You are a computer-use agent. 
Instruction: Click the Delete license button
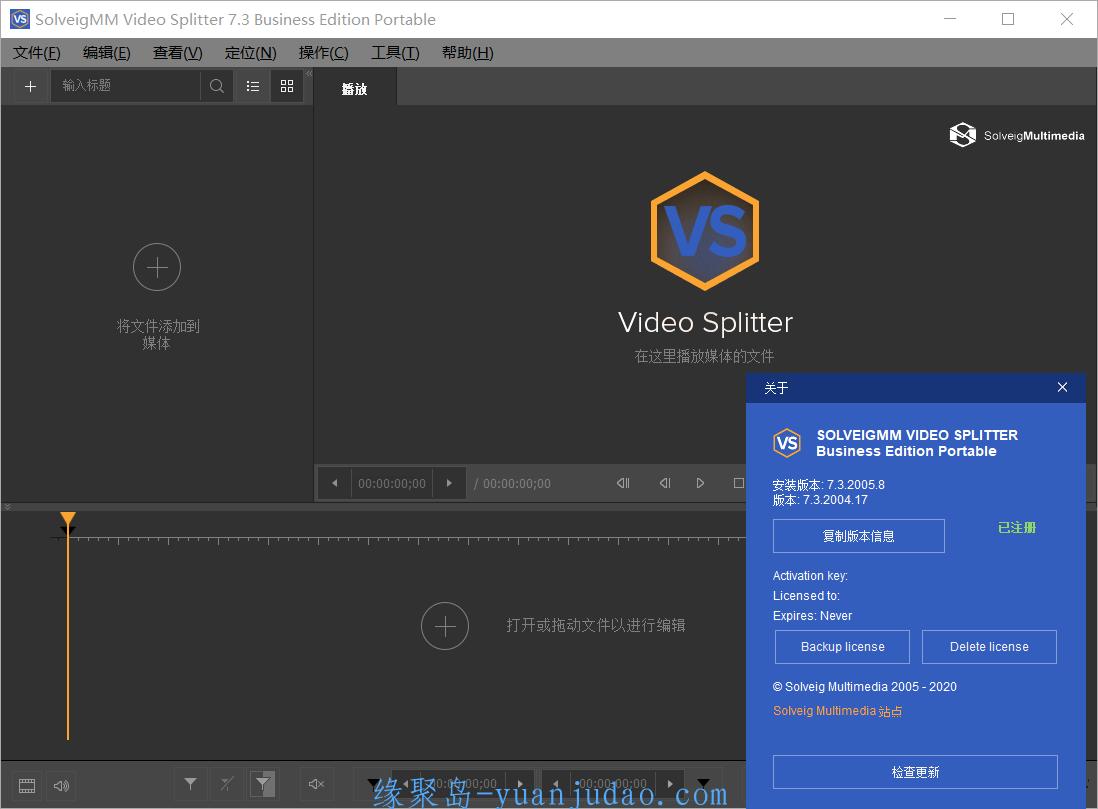(989, 646)
